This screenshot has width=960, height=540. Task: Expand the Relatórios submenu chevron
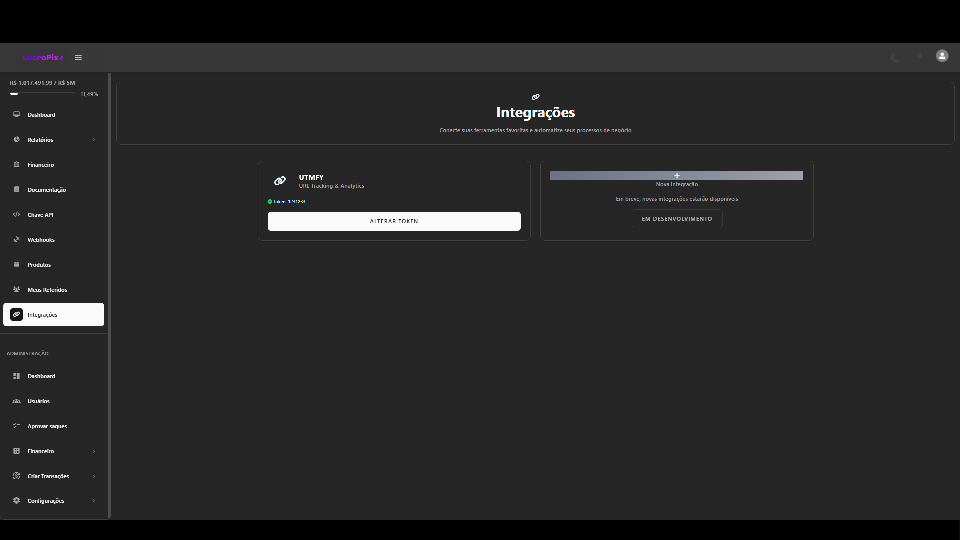click(x=94, y=140)
